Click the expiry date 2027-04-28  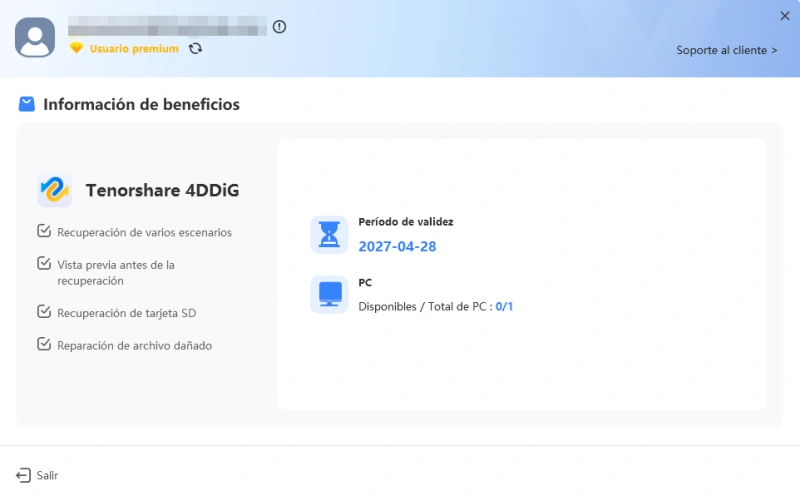(x=397, y=246)
